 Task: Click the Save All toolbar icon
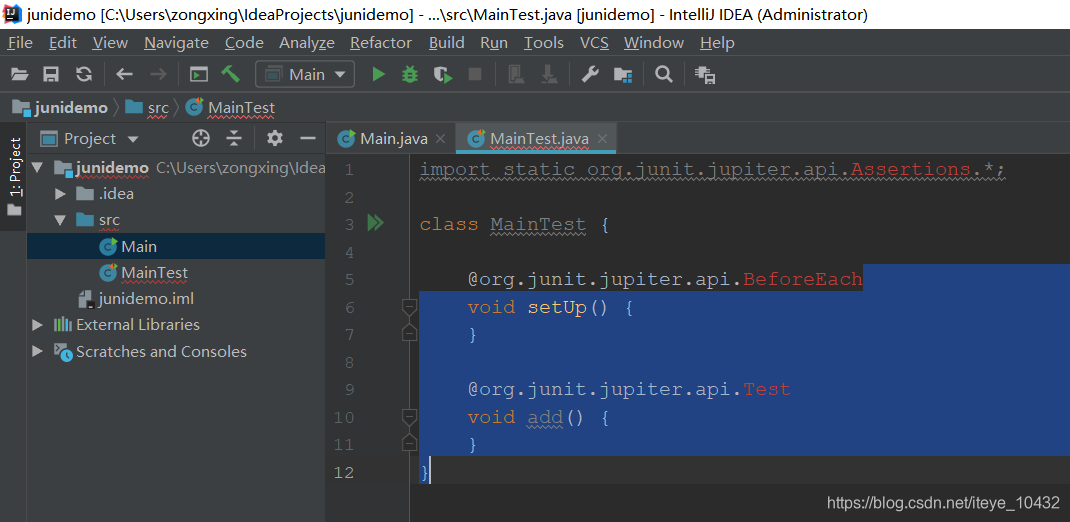[x=51, y=74]
